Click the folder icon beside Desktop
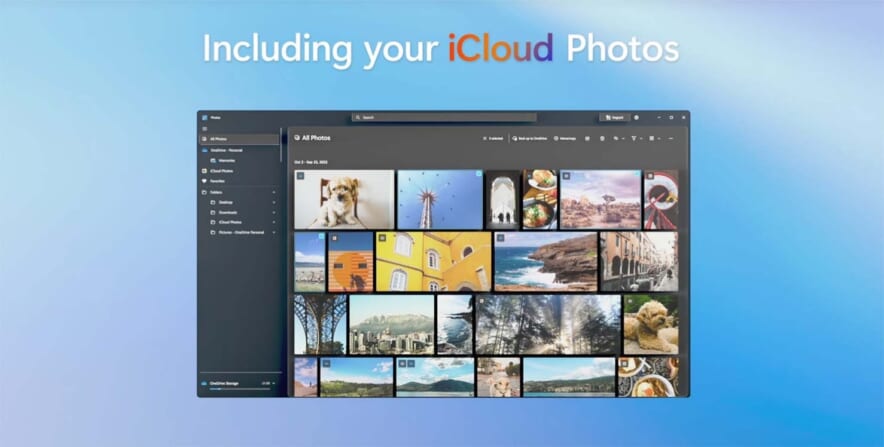The width and height of the screenshot is (884, 447). [x=213, y=202]
